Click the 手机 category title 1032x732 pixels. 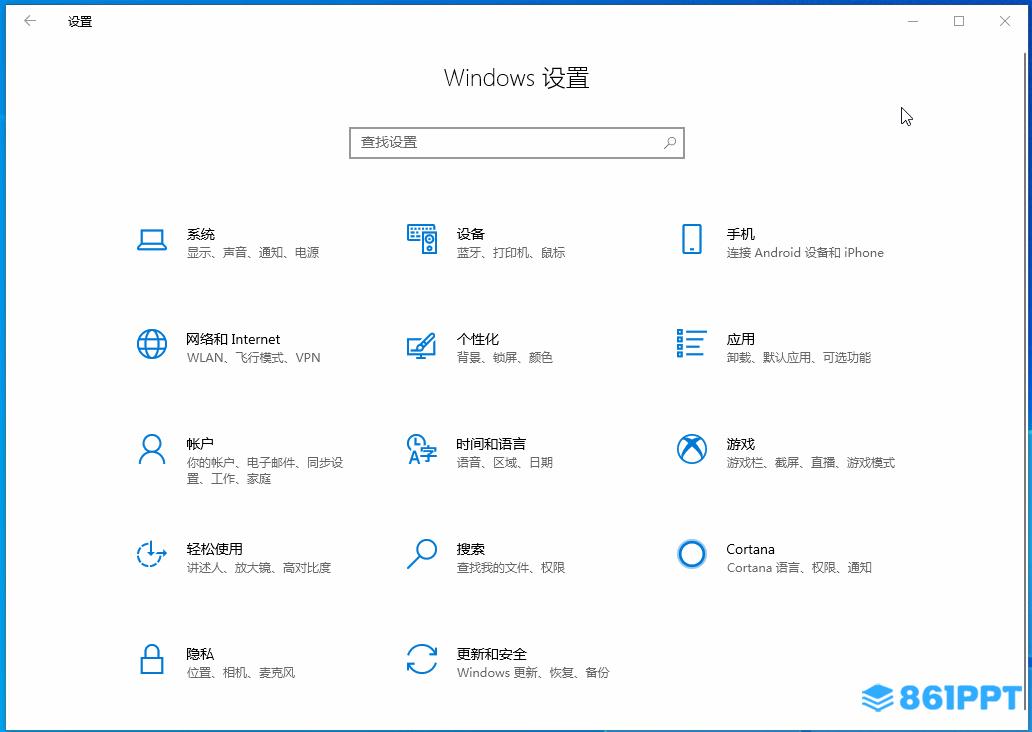740,234
